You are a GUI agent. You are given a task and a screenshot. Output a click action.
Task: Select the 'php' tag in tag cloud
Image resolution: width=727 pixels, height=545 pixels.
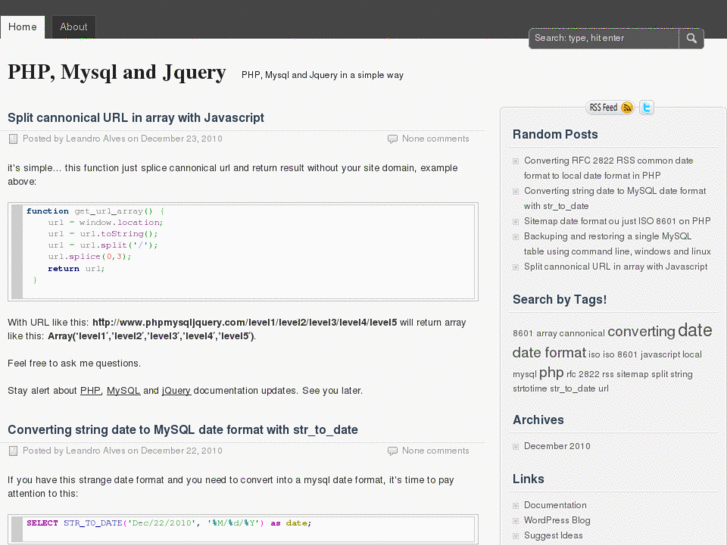point(551,372)
